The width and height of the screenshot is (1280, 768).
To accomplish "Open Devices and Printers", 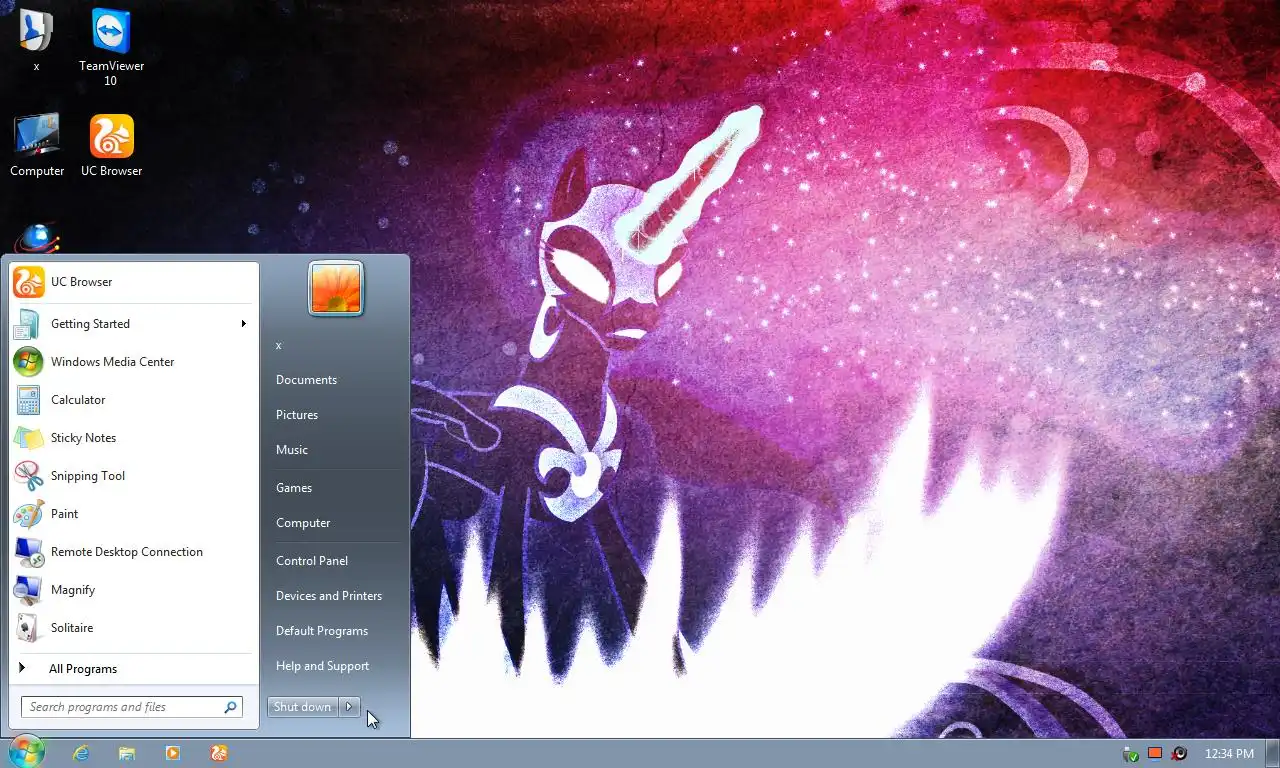I will (335, 596).
